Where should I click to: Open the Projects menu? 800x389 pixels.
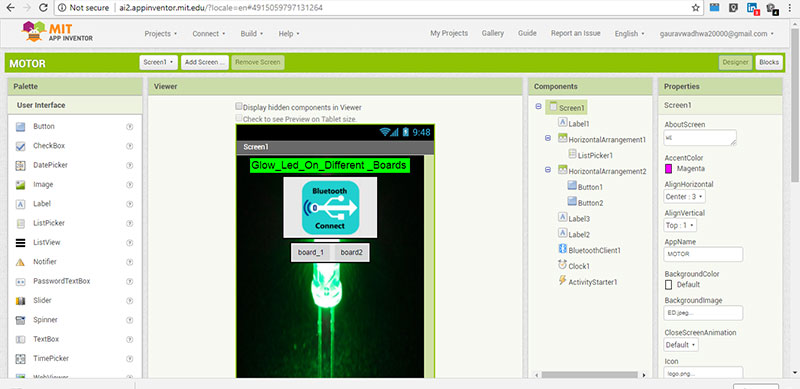161,34
